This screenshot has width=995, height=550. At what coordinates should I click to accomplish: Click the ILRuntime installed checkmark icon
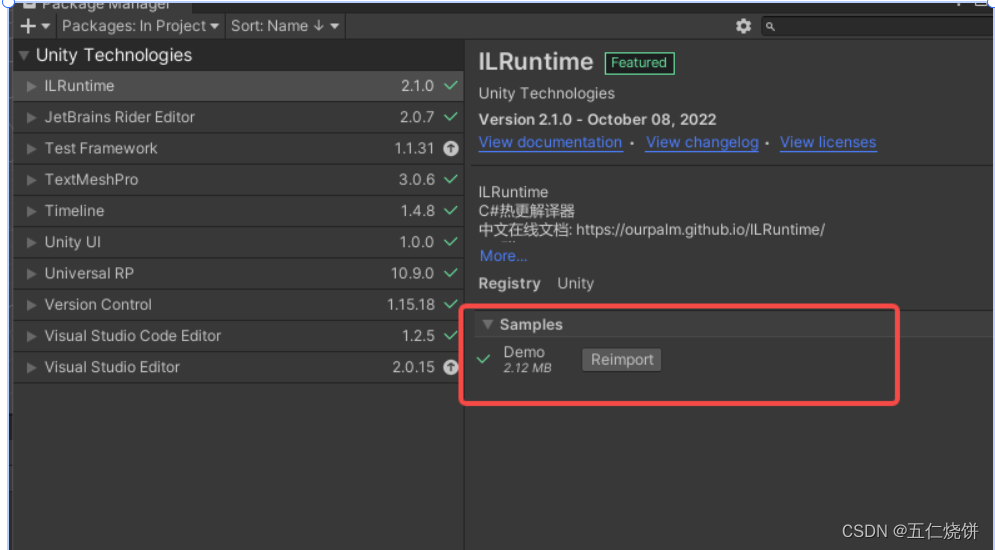[451, 86]
